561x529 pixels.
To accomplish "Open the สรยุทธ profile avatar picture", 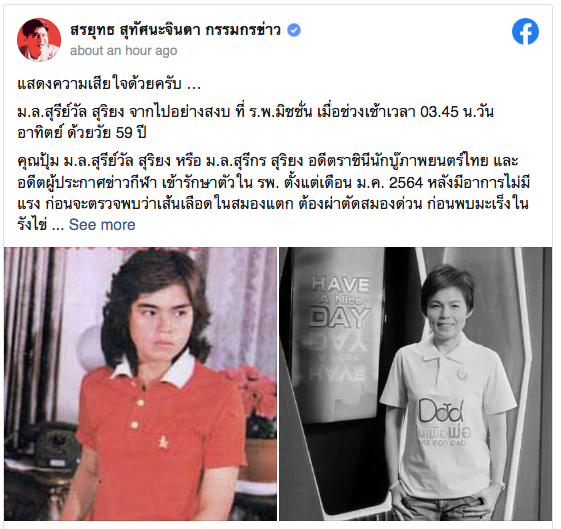I will click(39, 40).
